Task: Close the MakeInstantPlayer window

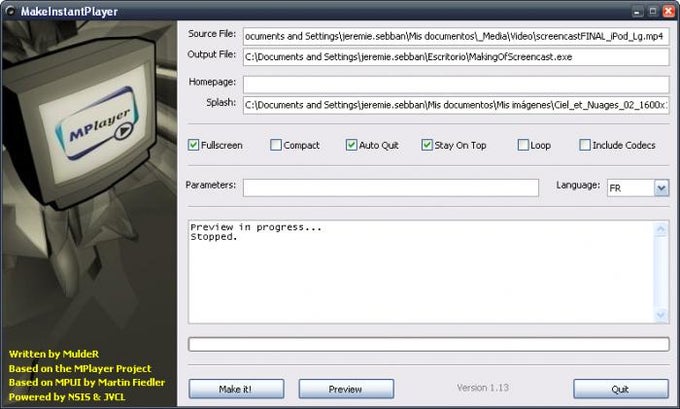Action: (668, 11)
